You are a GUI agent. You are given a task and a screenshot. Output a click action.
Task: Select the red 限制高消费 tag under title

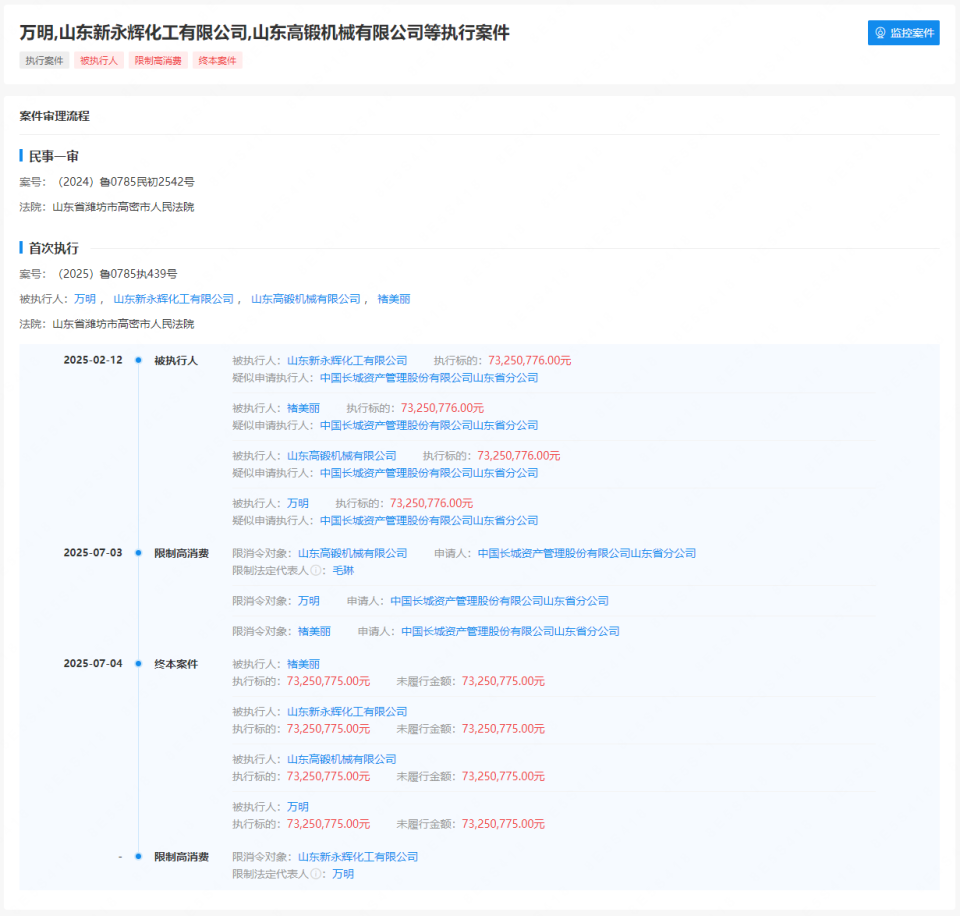click(158, 60)
